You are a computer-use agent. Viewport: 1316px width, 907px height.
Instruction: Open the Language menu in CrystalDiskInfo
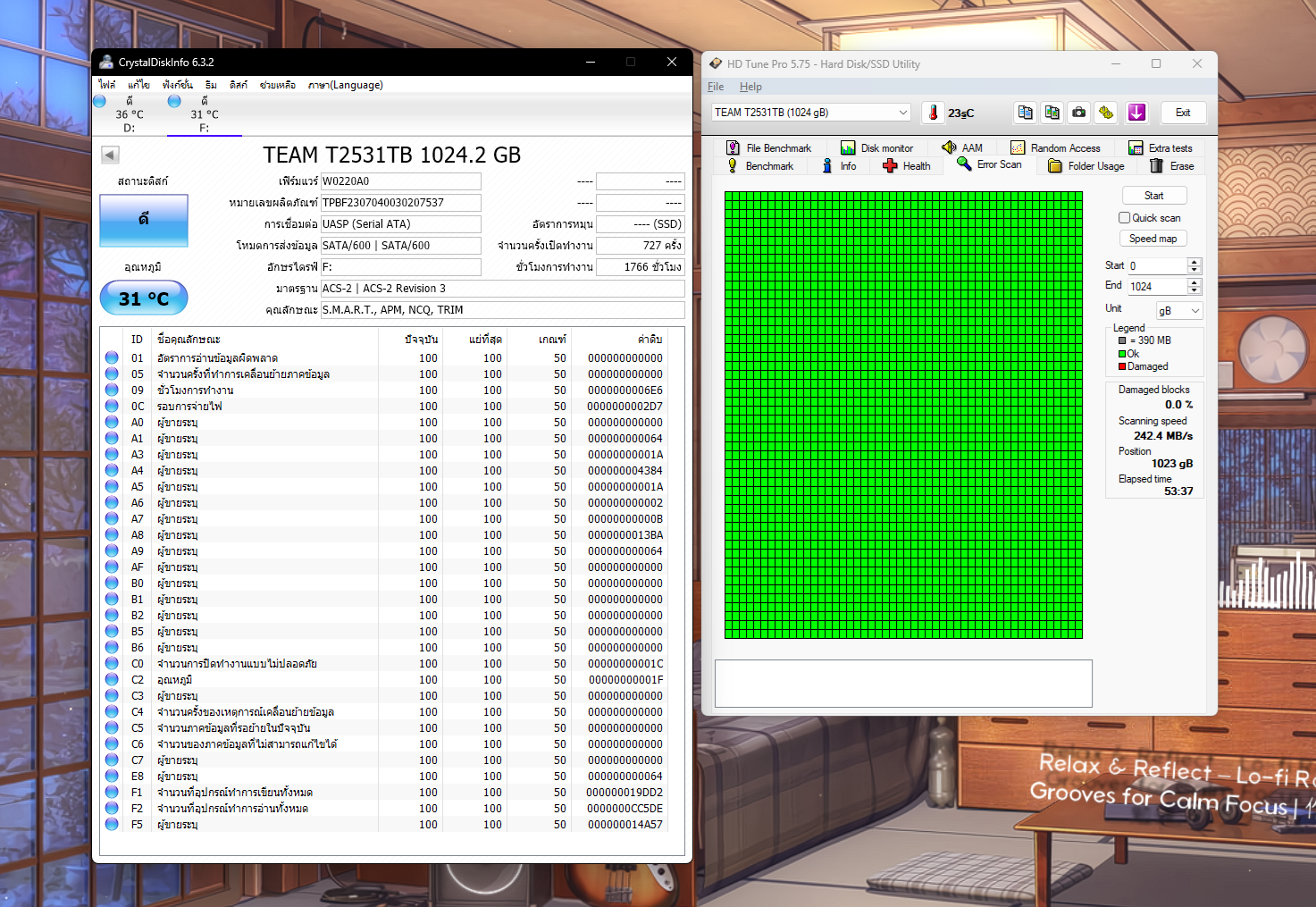click(x=346, y=85)
